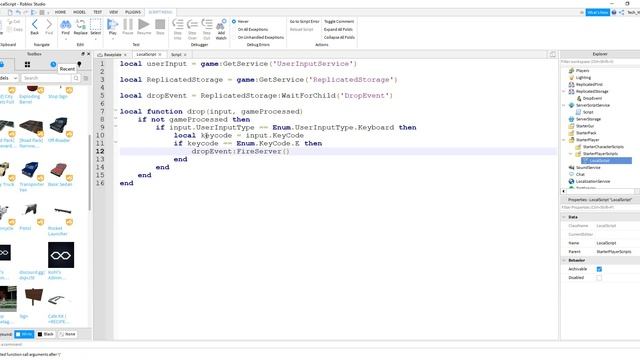
Task: Open the Toolbox Creations lightbulb icon
Action: pyautogui.click(x=79, y=64)
